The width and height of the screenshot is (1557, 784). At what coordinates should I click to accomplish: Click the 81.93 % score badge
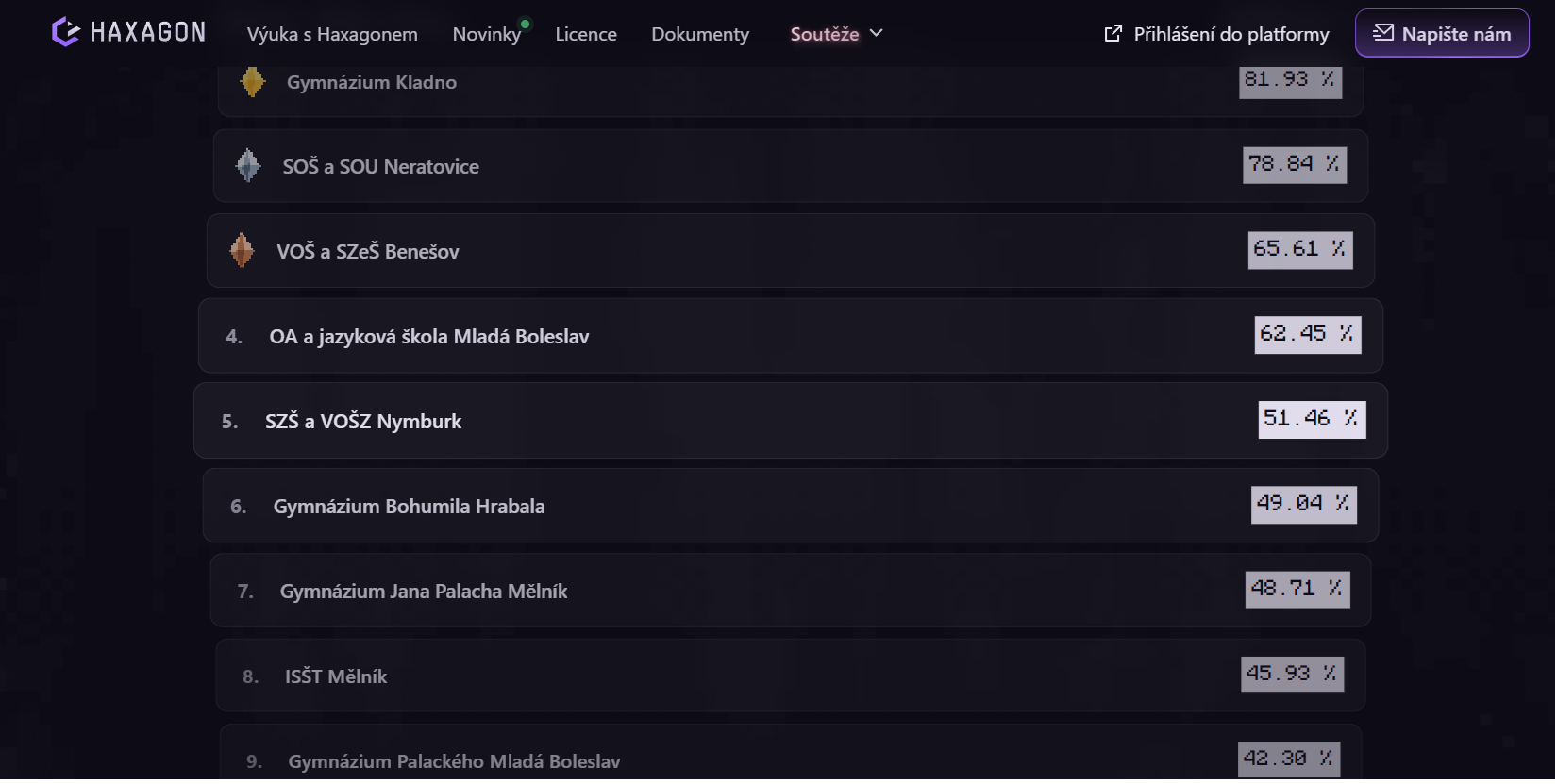click(x=1290, y=80)
